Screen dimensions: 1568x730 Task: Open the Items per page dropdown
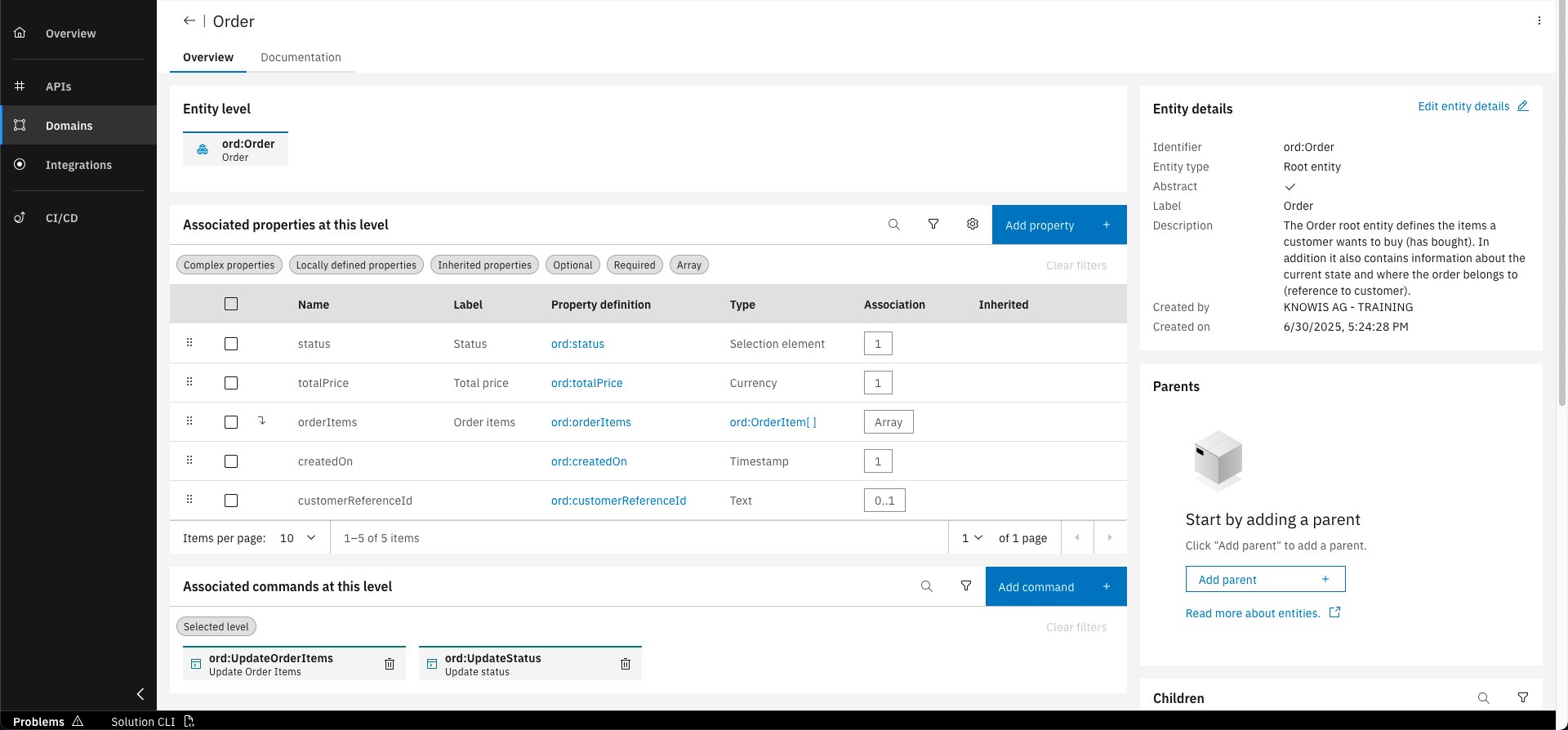click(x=298, y=538)
